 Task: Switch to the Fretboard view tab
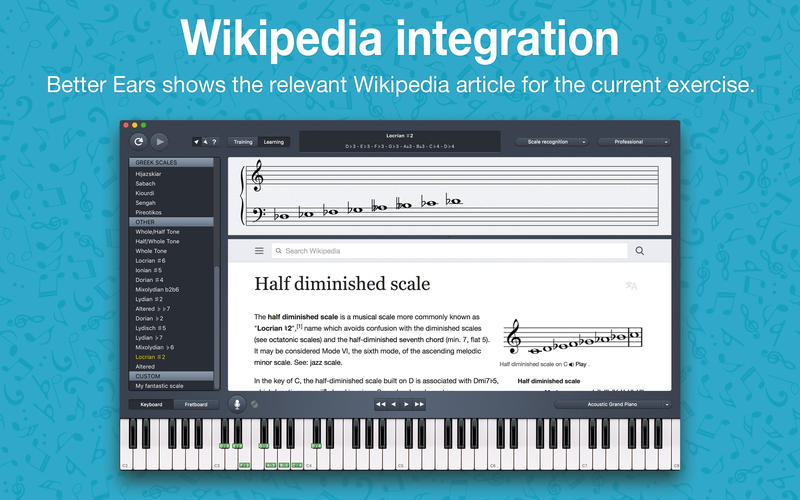pos(196,405)
